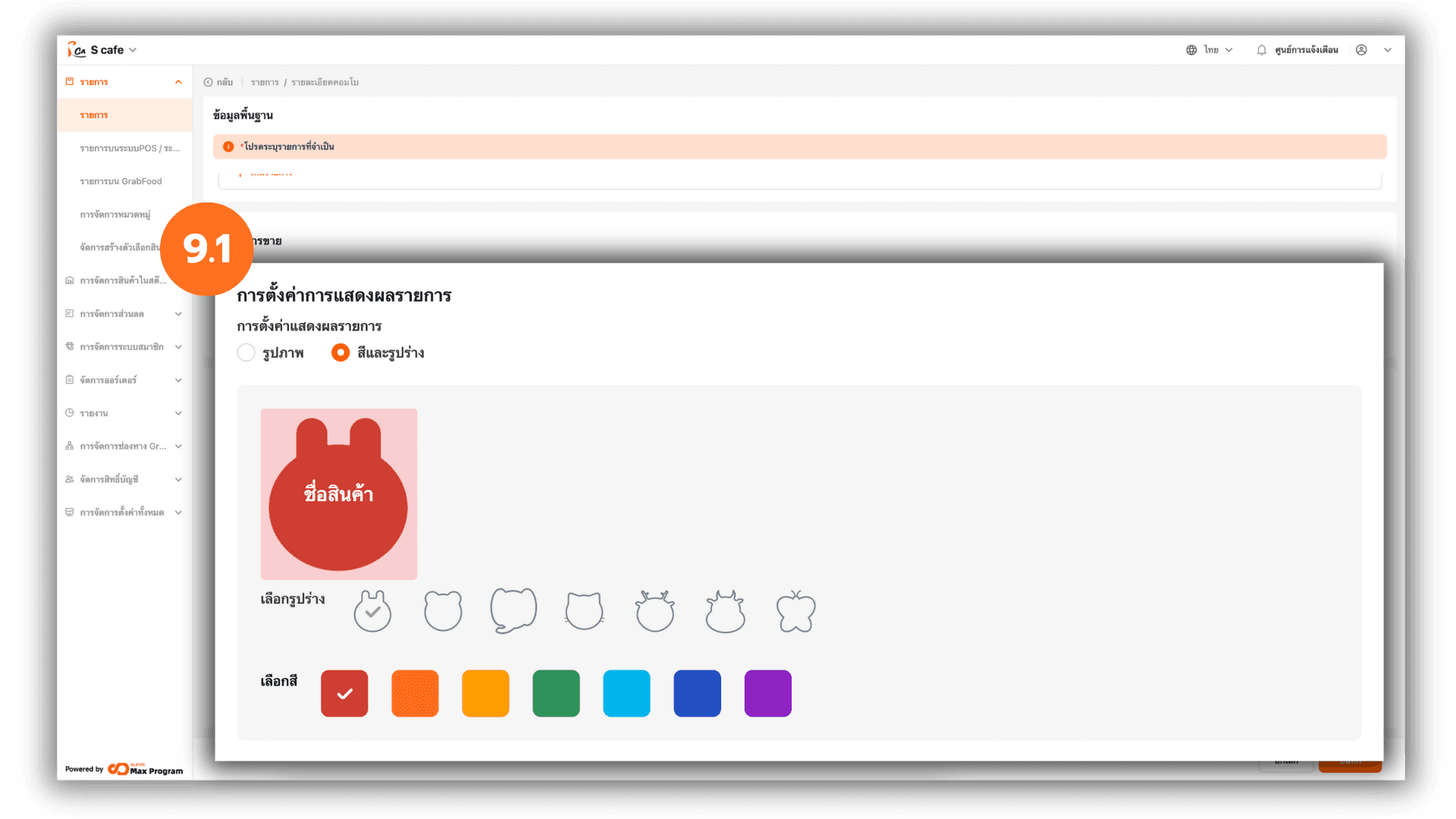The image size is (1456, 819).
Task: Choose the butterfly shape icon
Action: pos(795,611)
